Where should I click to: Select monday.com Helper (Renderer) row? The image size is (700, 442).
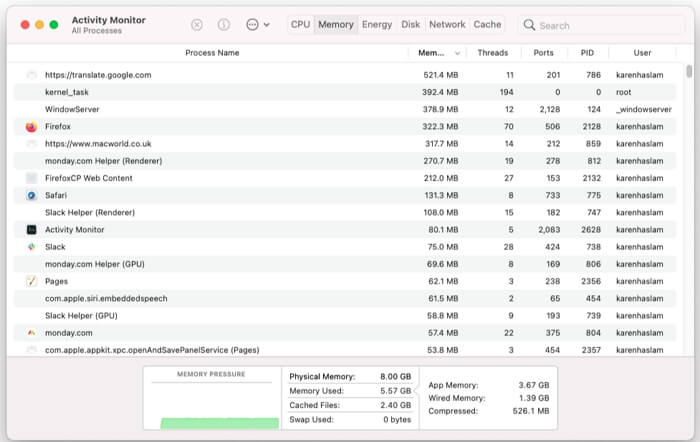point(345,161)
